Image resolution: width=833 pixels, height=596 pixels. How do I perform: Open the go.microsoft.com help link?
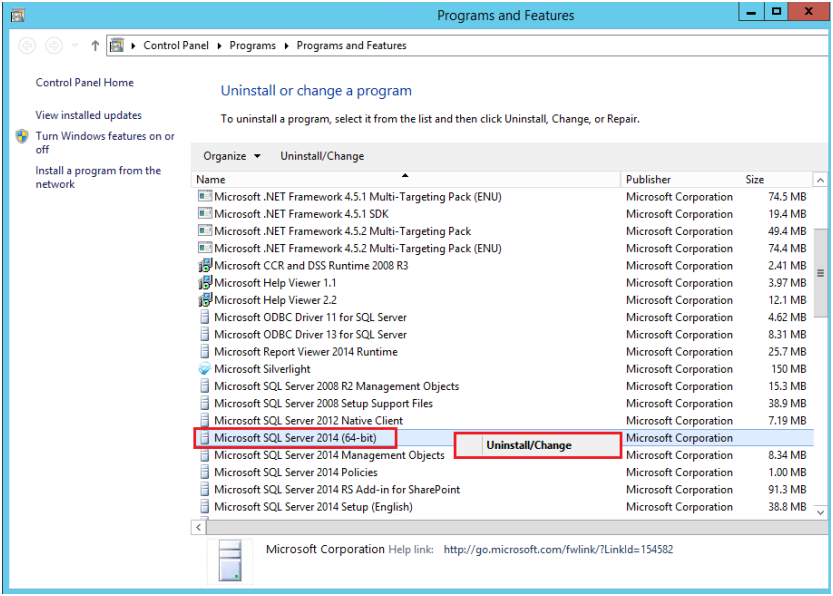pyautogui.click(x=558, y=549)
